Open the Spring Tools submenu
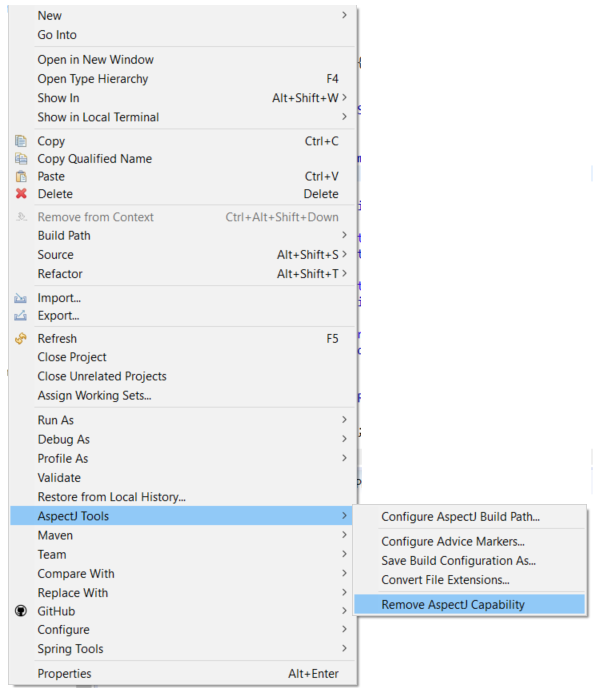 (182, 649)
